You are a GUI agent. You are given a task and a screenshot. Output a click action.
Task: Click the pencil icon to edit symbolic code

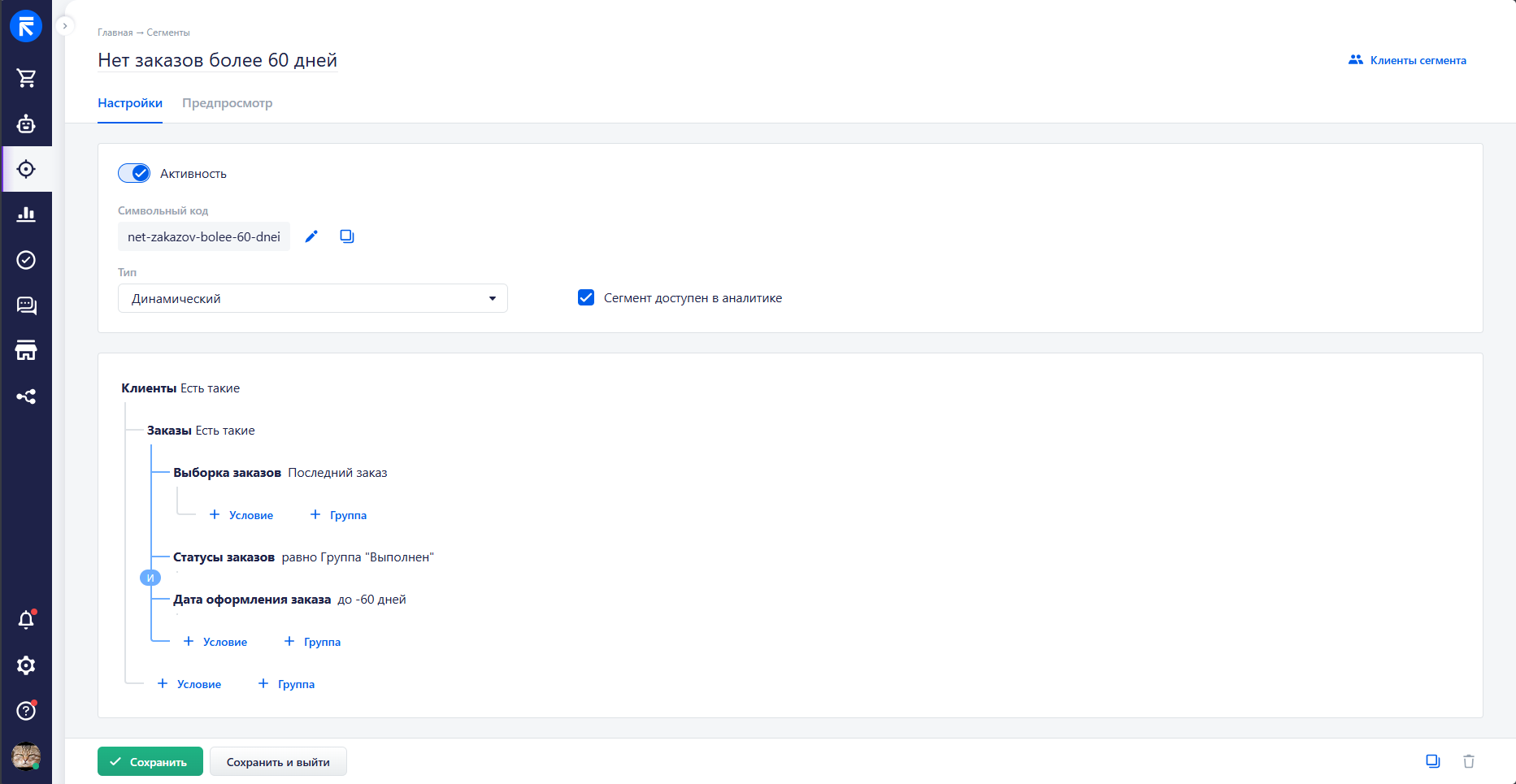311,236
